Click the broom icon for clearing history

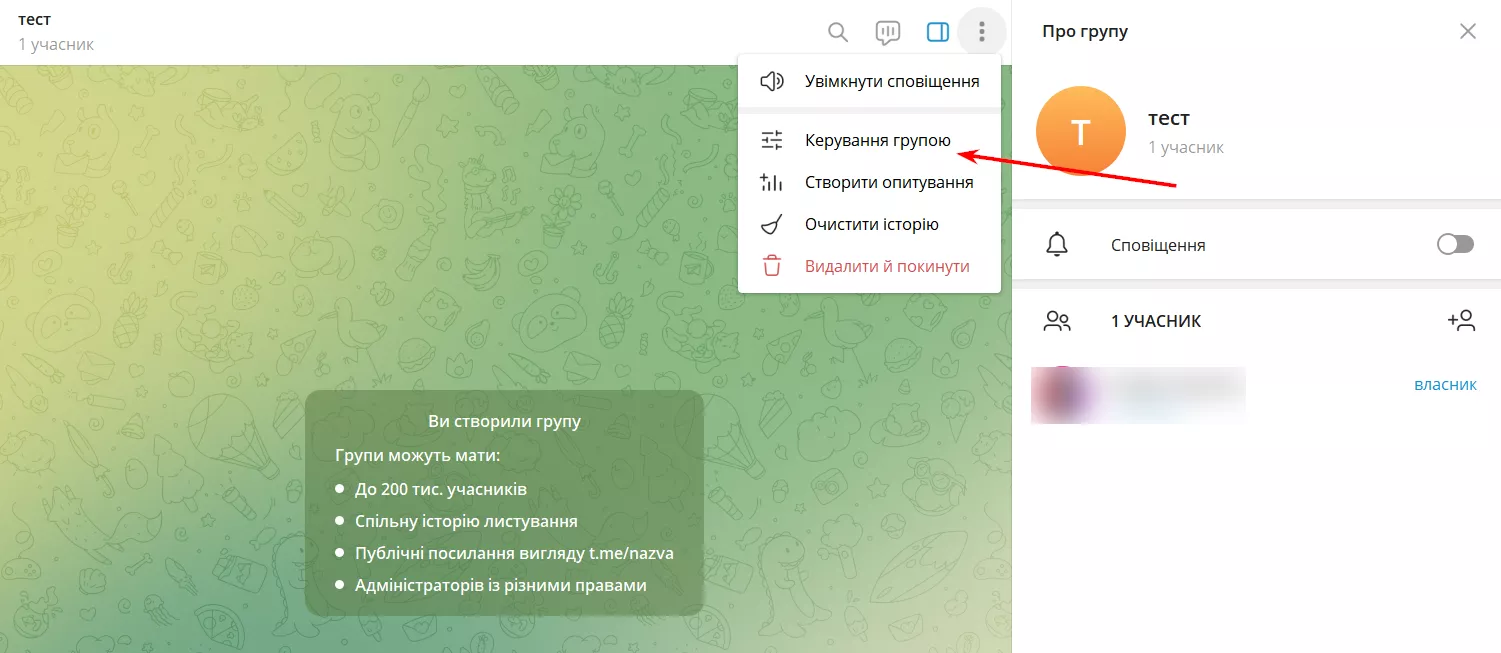click(x=772, y=225)
